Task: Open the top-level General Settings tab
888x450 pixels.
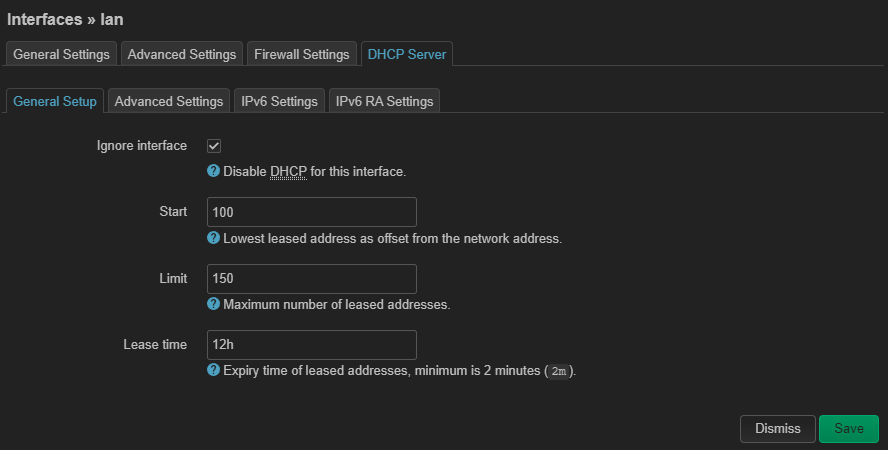Action: pyautogui.click(x=61, y=54)
